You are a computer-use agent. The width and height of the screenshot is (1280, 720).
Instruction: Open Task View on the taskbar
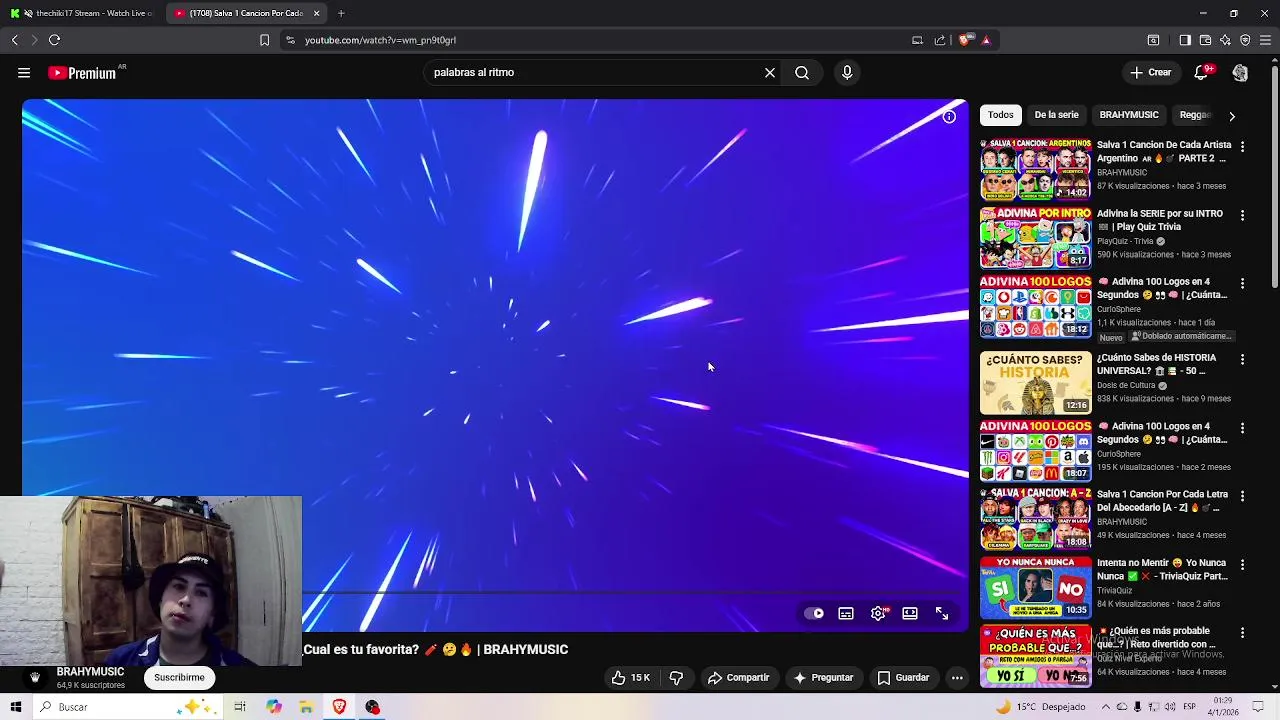[x=240, y=707]
